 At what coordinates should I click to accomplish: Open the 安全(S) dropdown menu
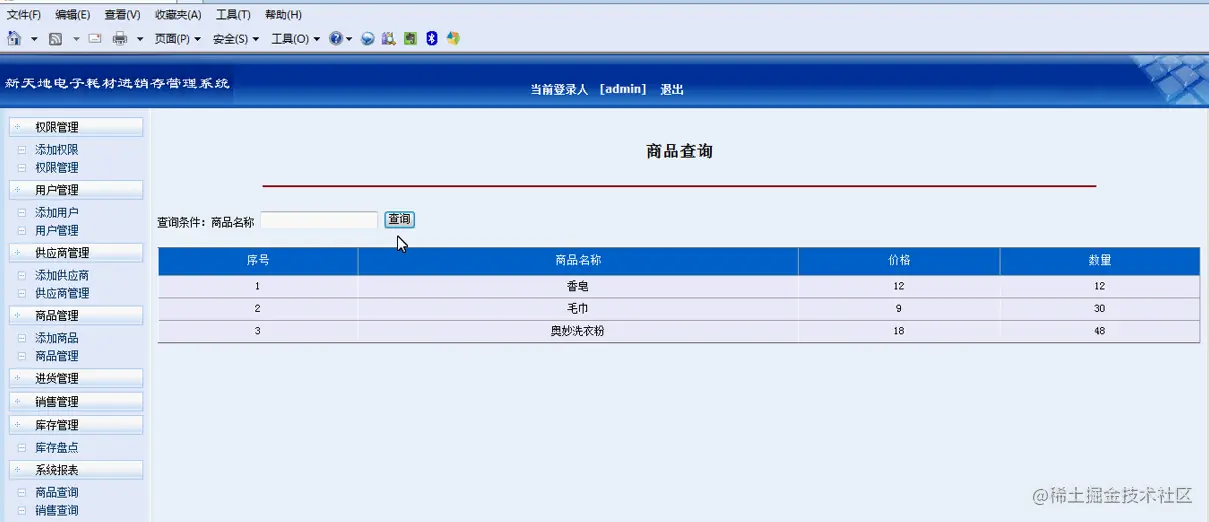236,39
